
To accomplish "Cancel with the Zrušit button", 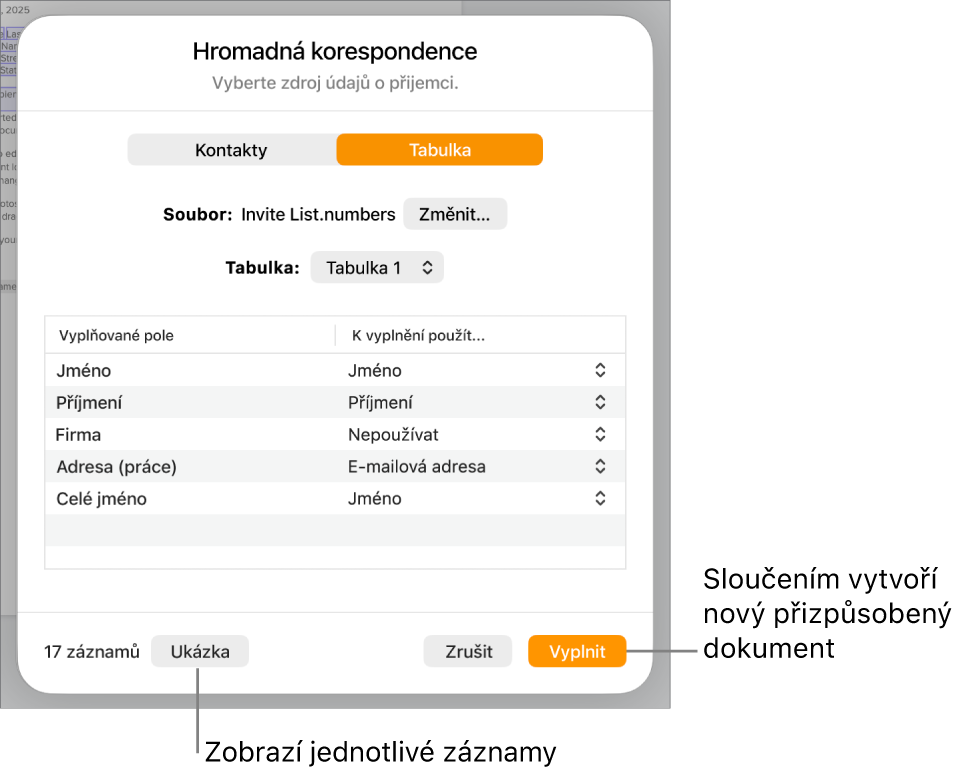I will (468, 651).
